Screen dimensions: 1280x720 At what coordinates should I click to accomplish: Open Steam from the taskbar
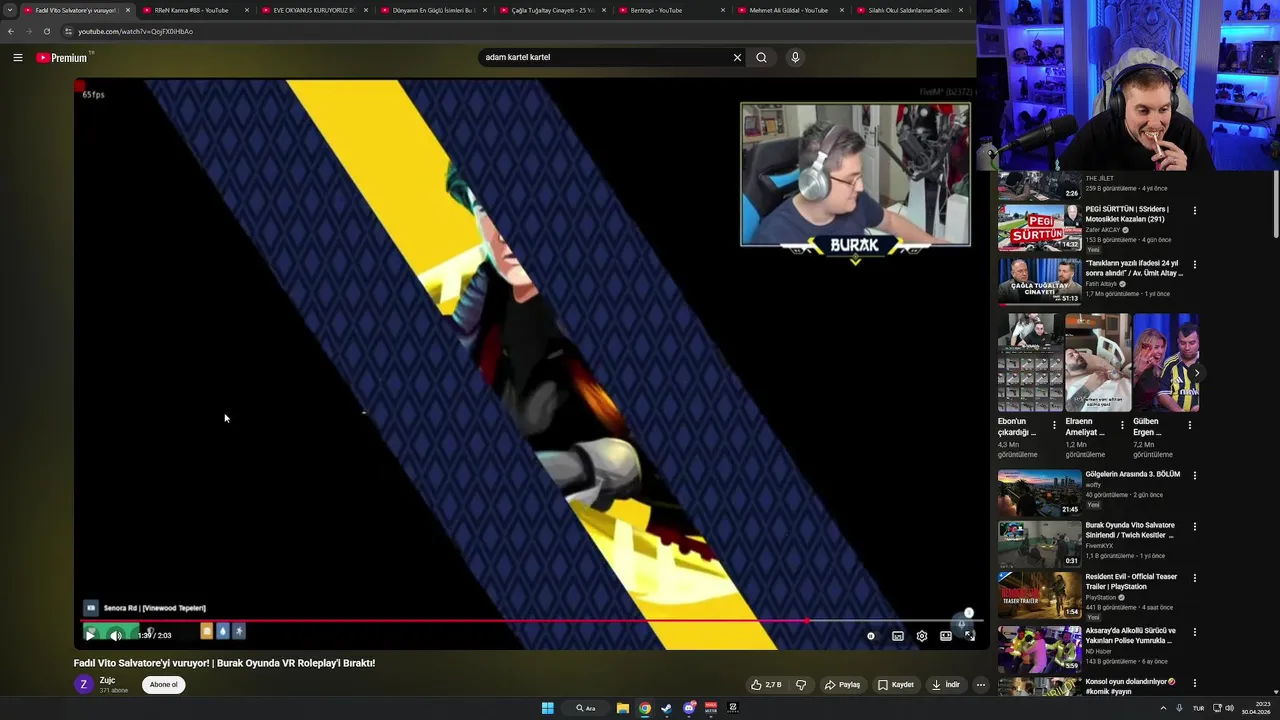point(667,708)
